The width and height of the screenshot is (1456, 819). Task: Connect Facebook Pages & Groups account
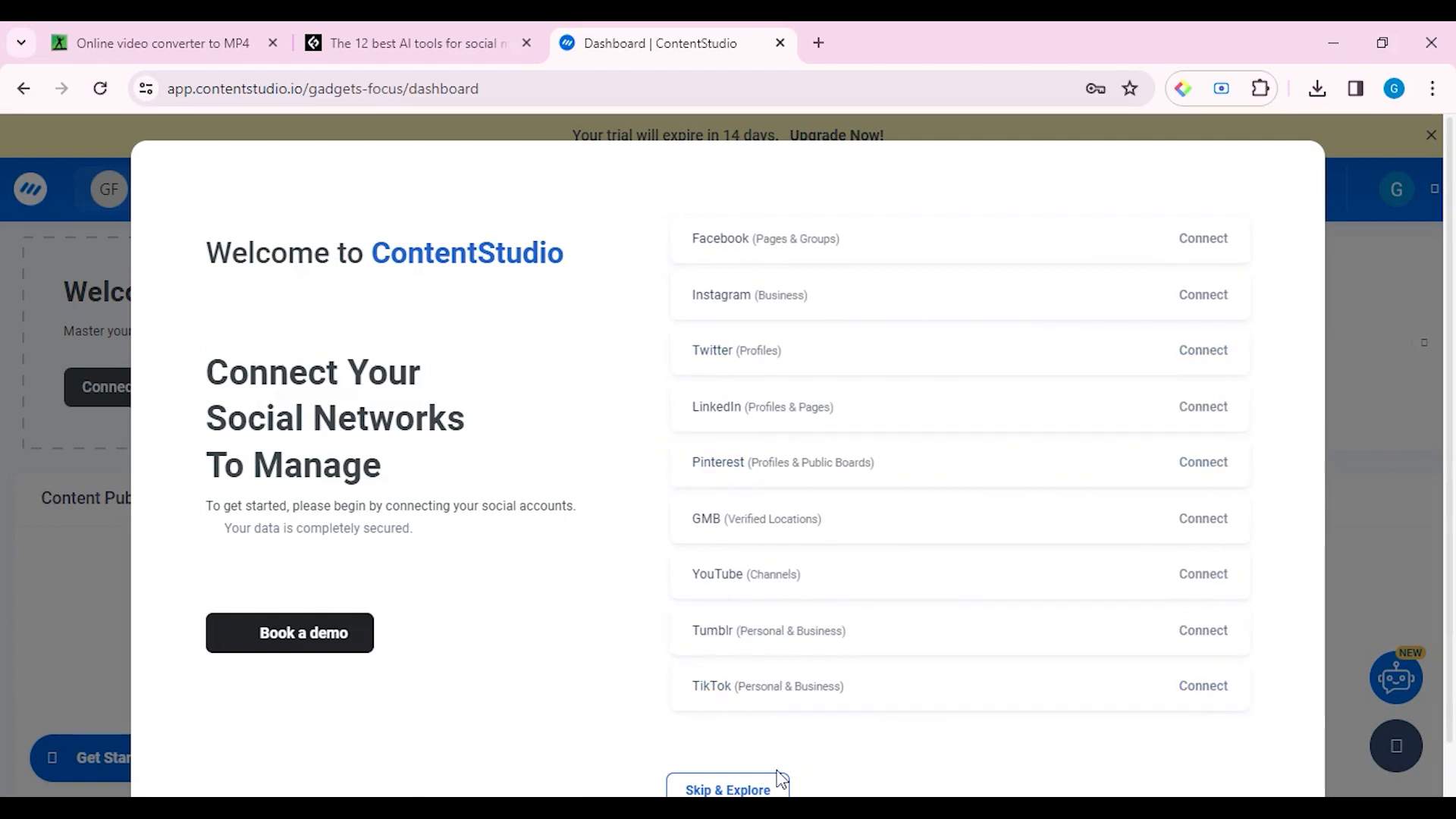(x=1205, y=238)
